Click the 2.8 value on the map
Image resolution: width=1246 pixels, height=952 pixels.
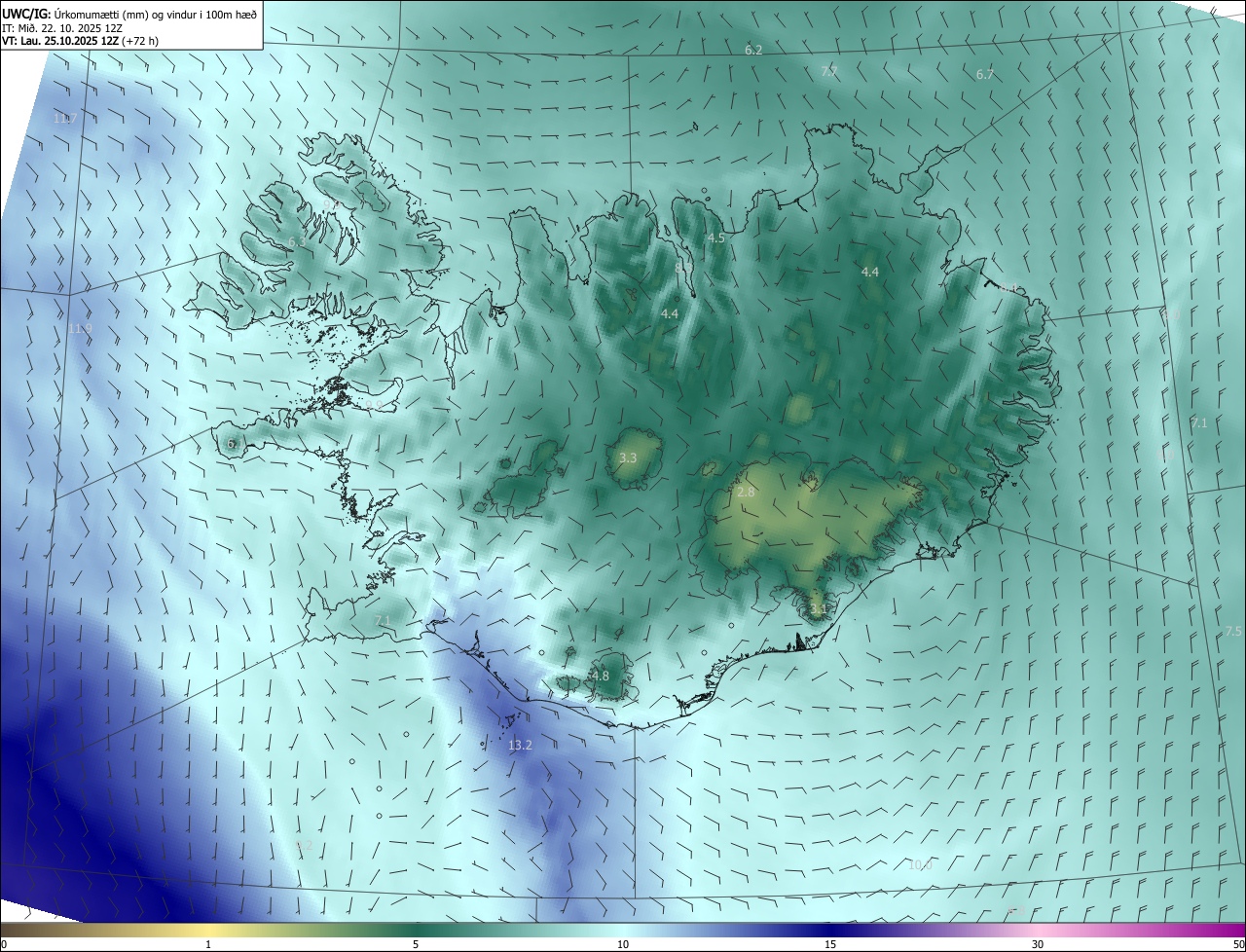pos(746,493)
